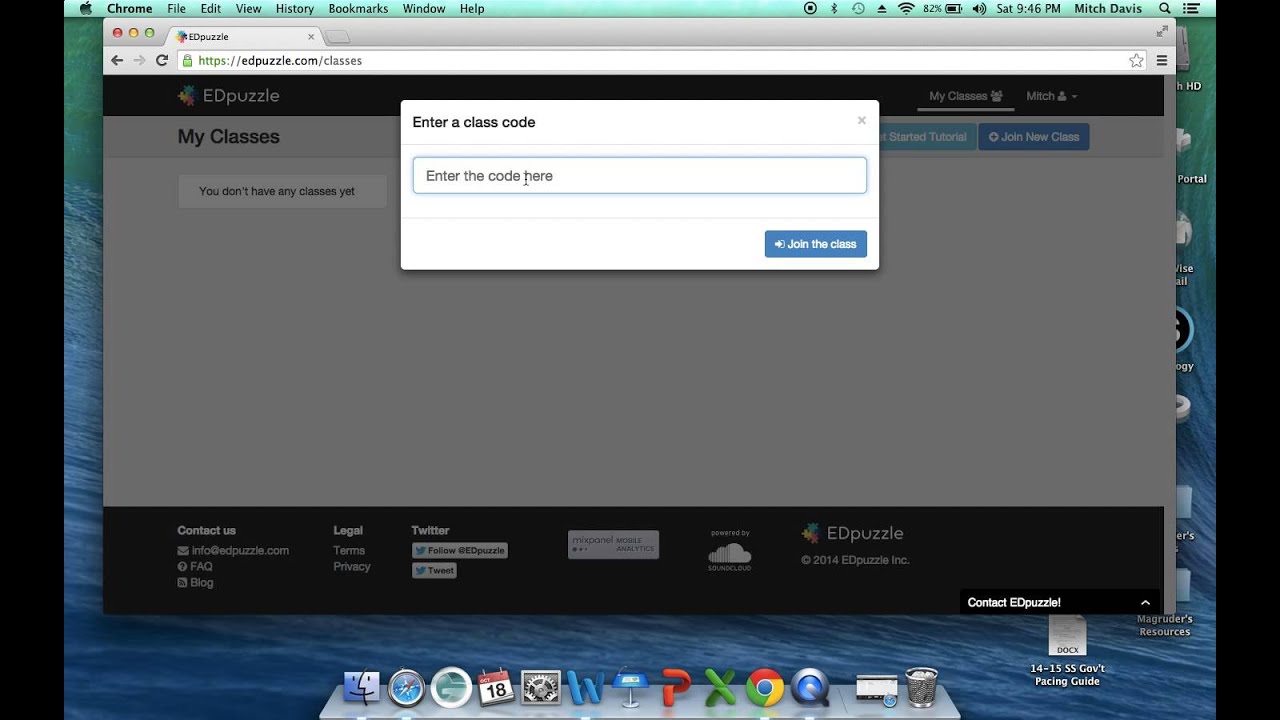
Task: Open Spotlight search magnifier
Action: (1165, 8)
